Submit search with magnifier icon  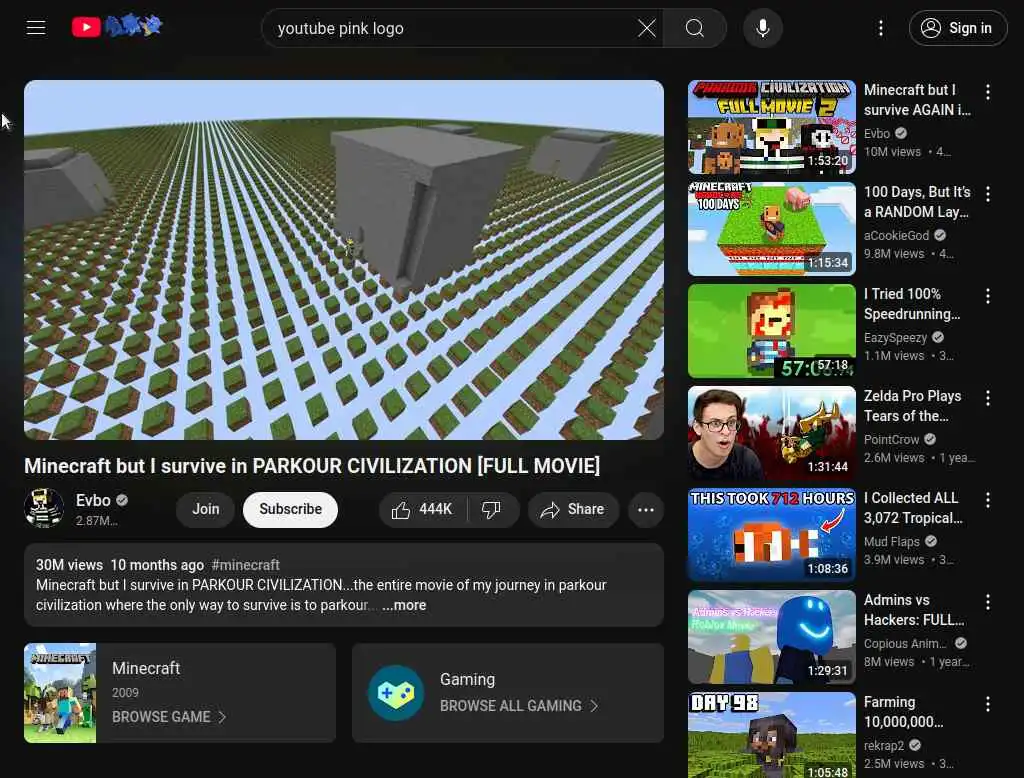[694, 28]
